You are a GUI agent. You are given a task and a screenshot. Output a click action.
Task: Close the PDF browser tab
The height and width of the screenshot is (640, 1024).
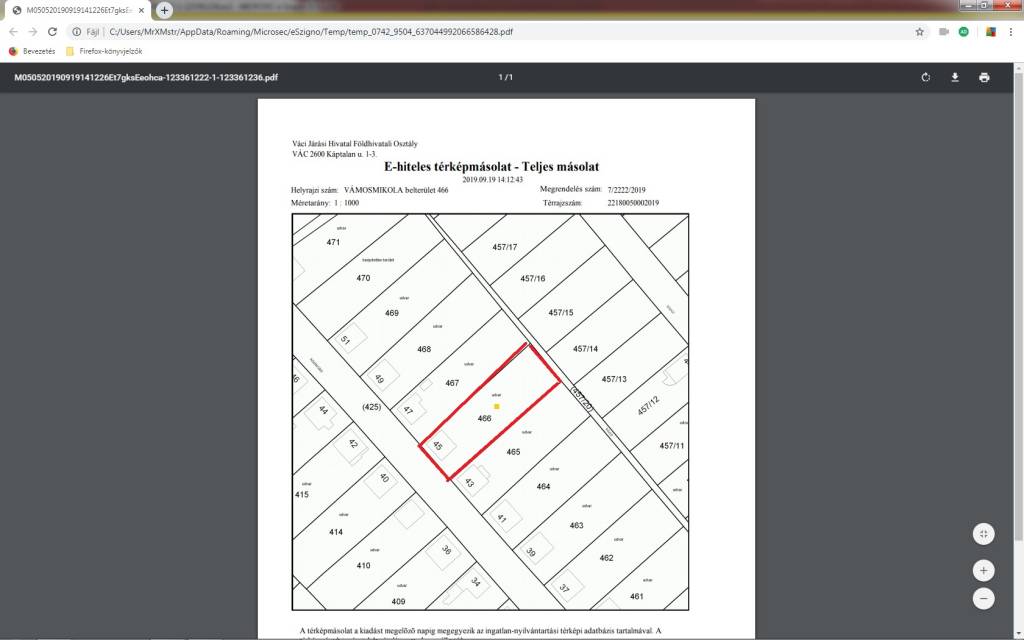[x=141, y=10]
